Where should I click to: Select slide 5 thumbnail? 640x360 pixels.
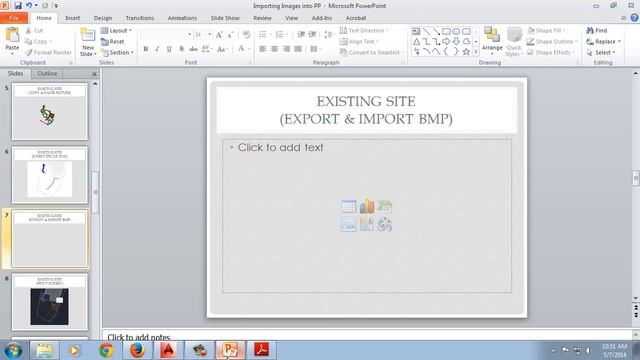tap(50, 111)
